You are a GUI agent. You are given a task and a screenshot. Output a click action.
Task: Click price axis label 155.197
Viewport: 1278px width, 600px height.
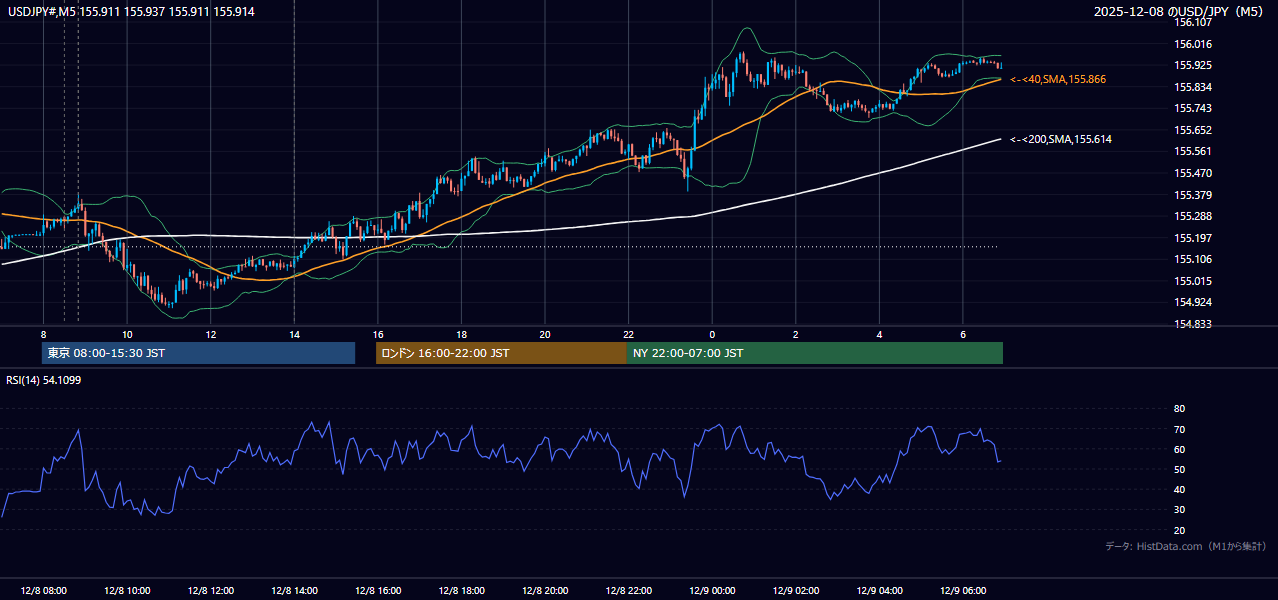pyautogui.click(x=1193, y=238)
